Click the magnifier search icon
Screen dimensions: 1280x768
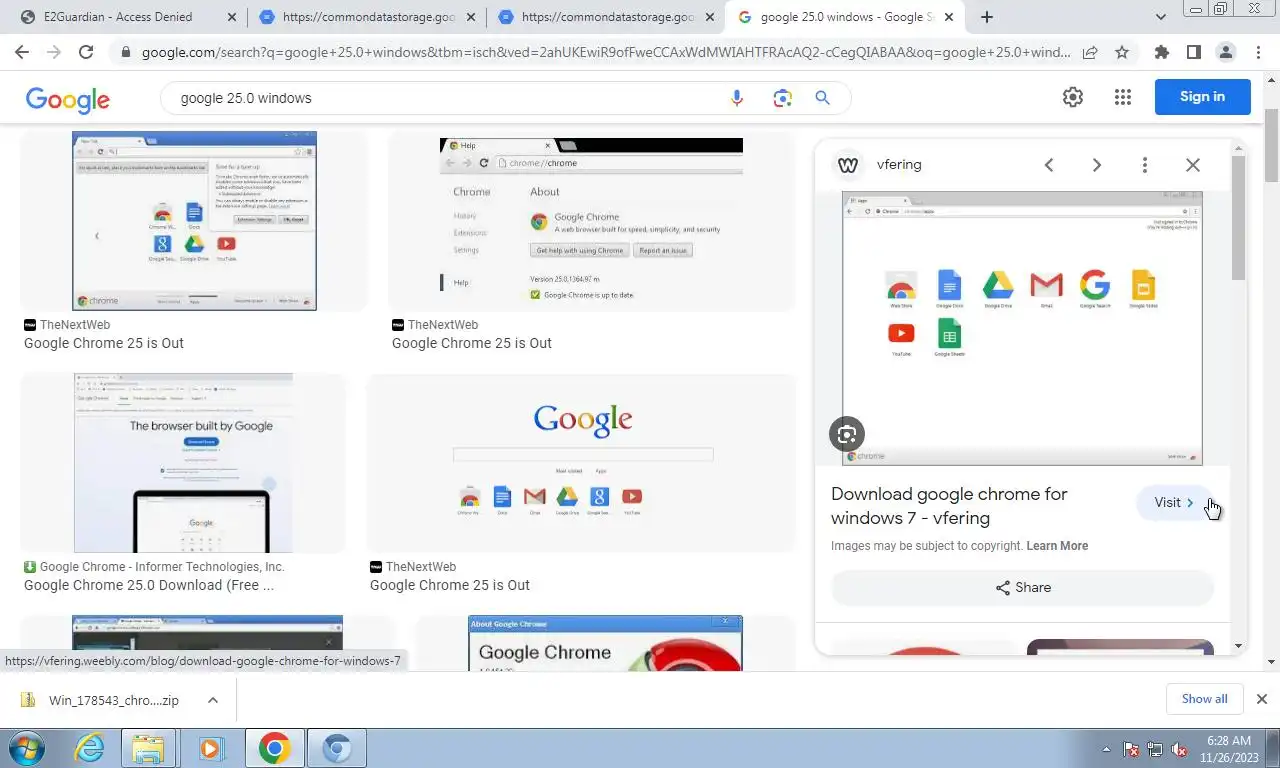(x=823, y=98)
